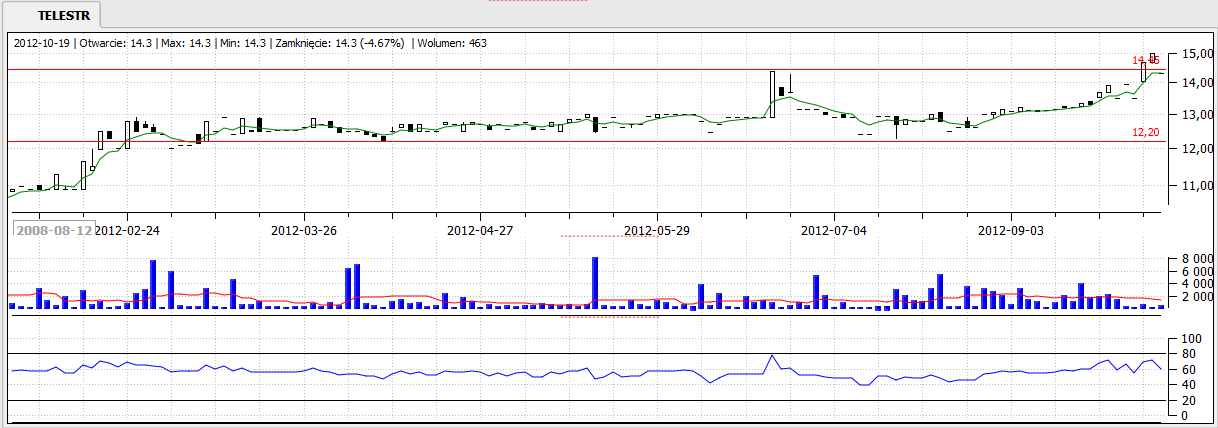Click the tall white candle before 2012-07-04
Image resolution: width=1218 pixels, height=428 pixels.
(x=773, y=94)
